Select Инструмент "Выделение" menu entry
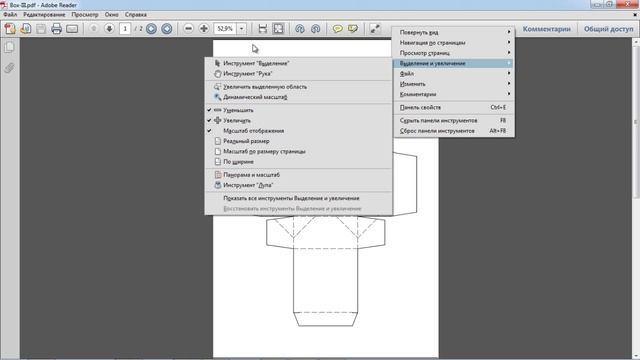The image size is (640, 360). [x=298, y=63]
